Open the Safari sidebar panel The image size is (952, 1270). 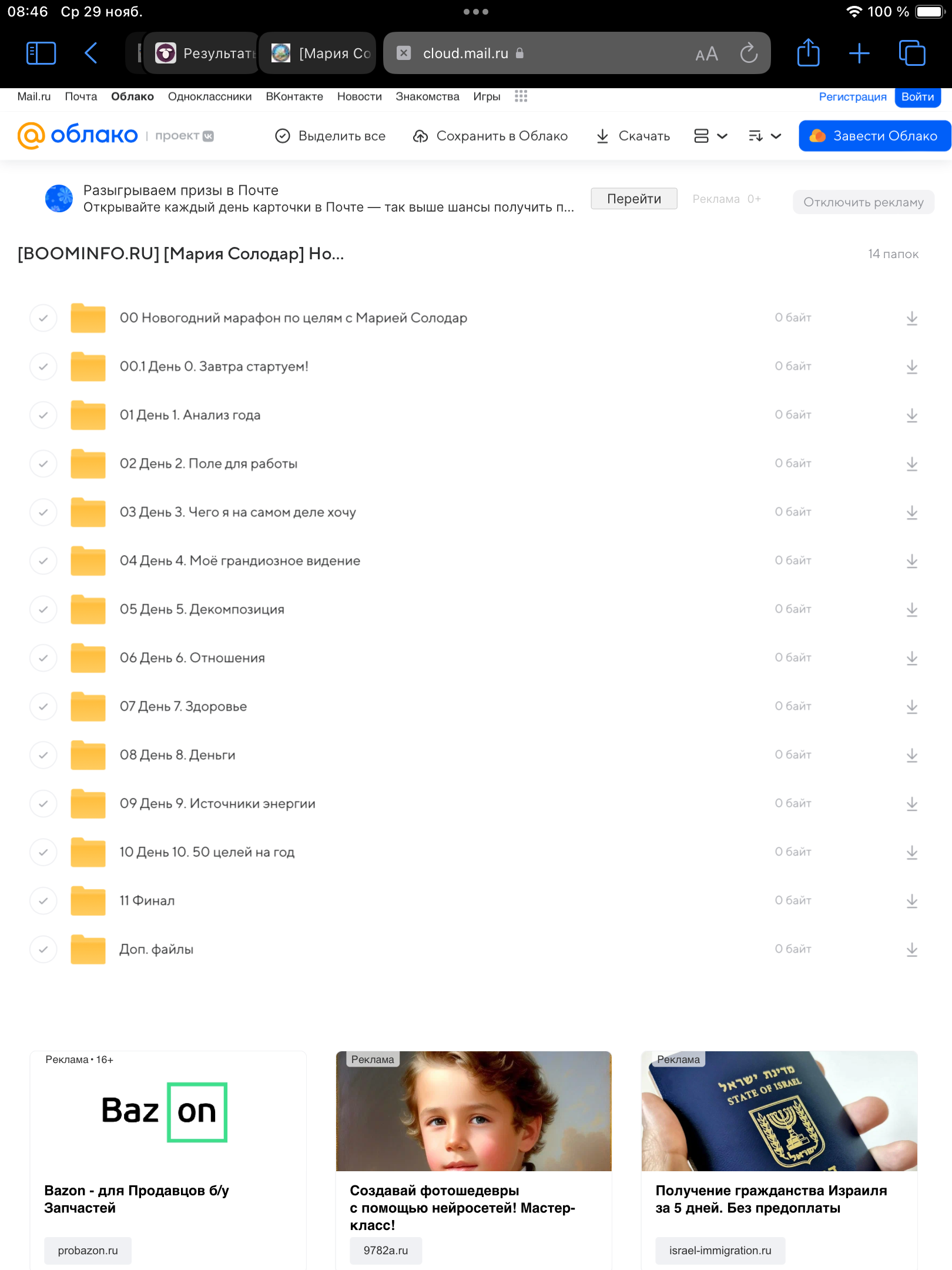[x=41, y=53]
